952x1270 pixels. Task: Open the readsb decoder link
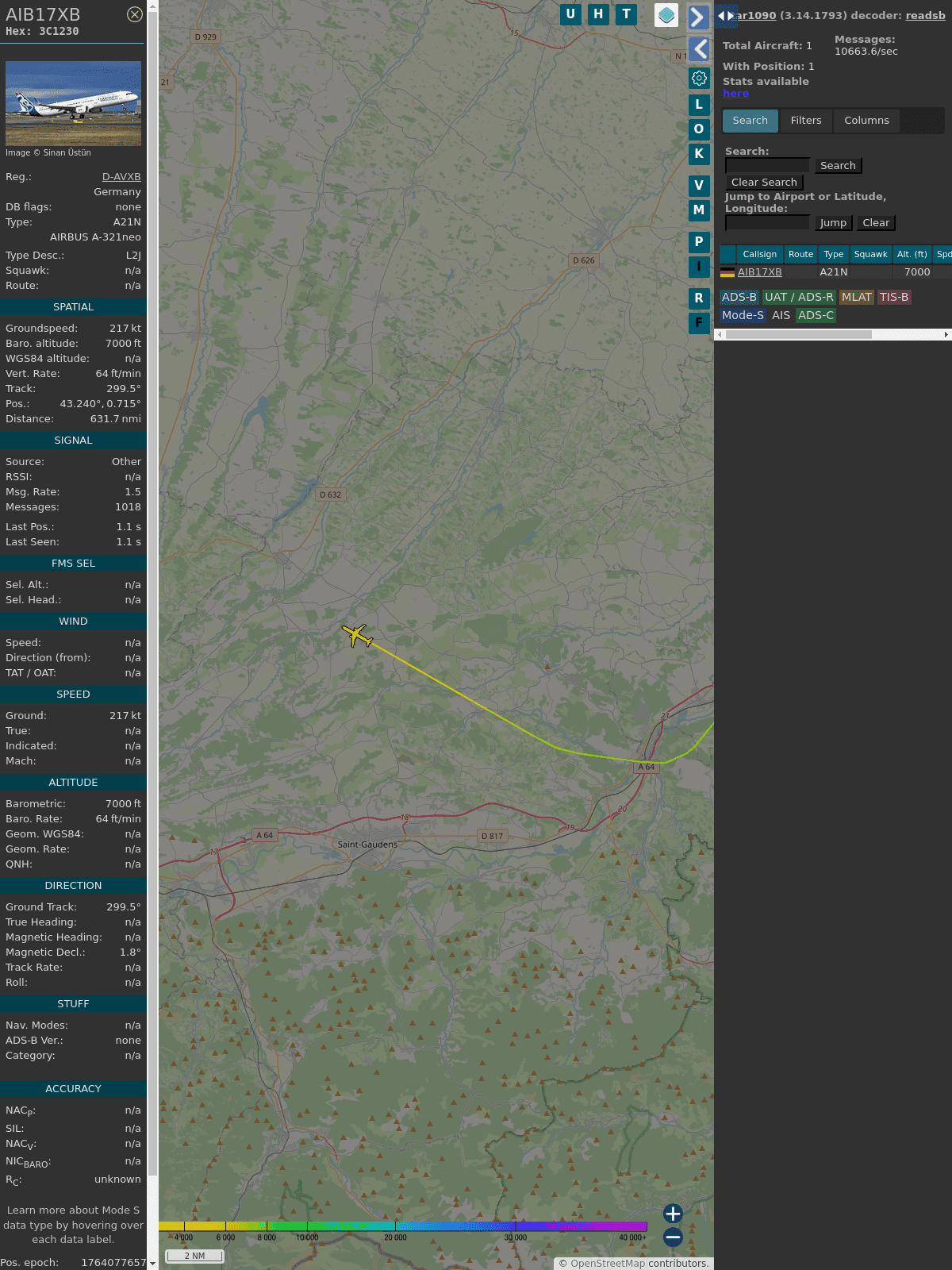[x=925, y=15]
